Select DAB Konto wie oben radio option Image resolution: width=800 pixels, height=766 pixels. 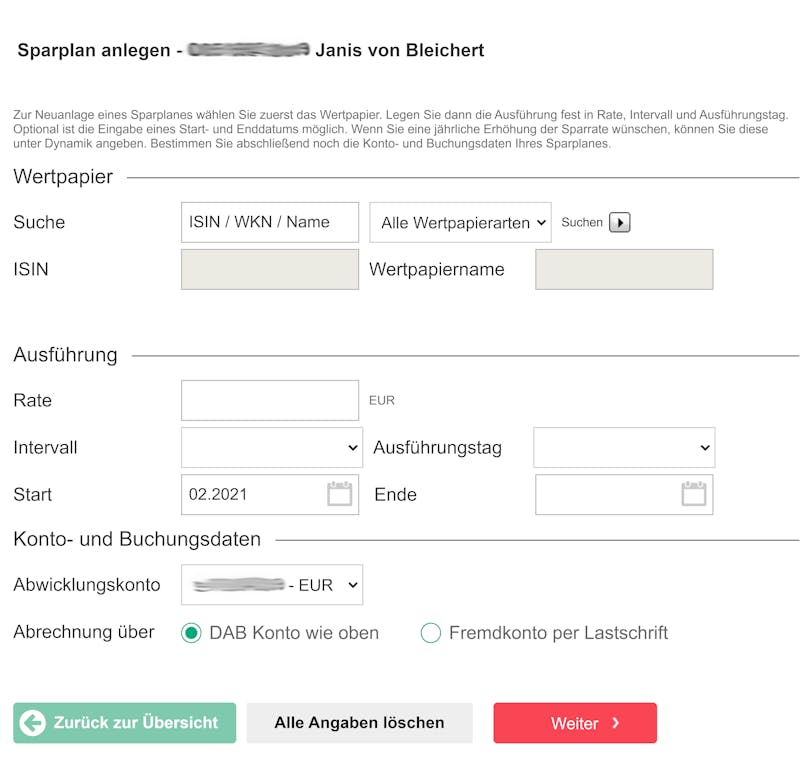(191, 633)
